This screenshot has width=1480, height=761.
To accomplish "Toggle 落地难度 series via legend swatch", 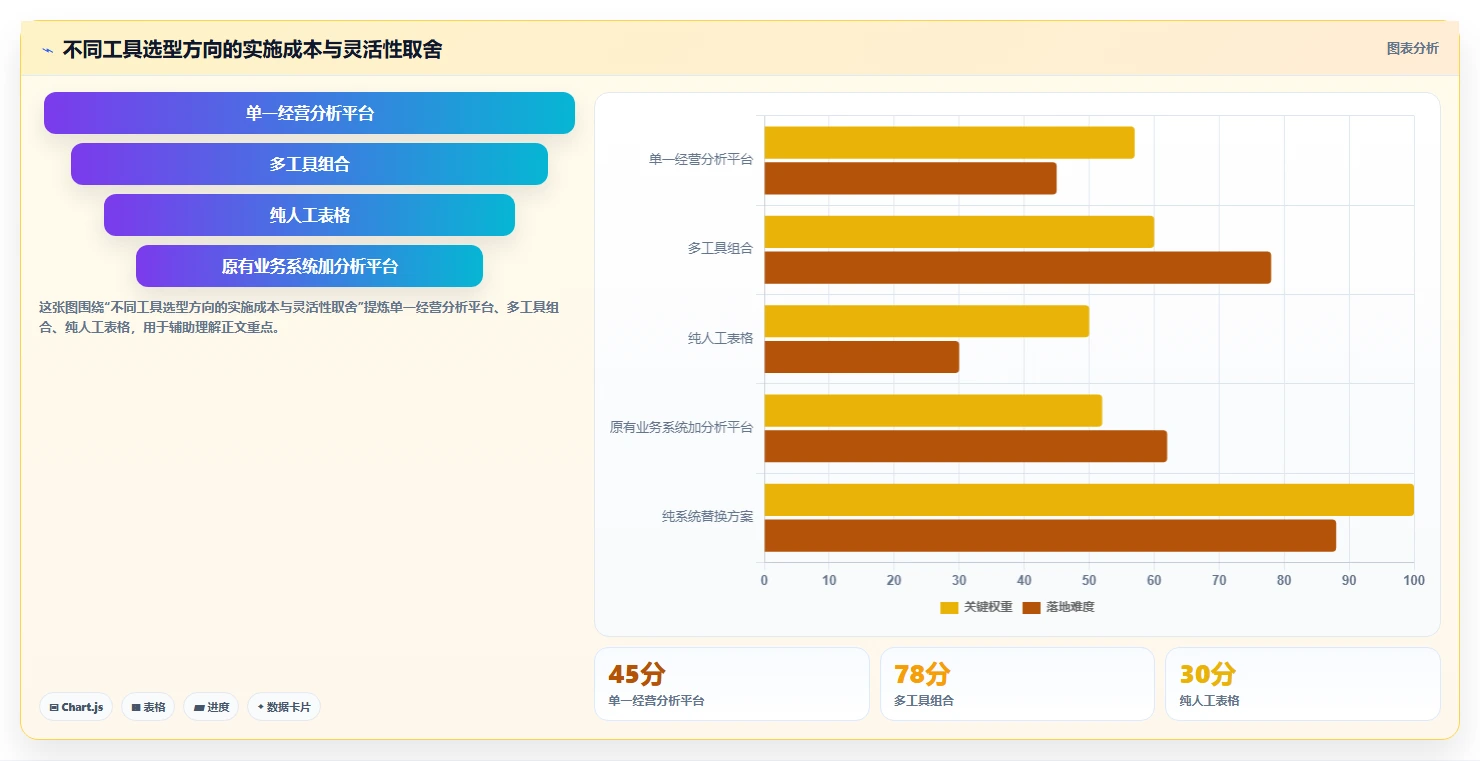I will point(1032,607).
